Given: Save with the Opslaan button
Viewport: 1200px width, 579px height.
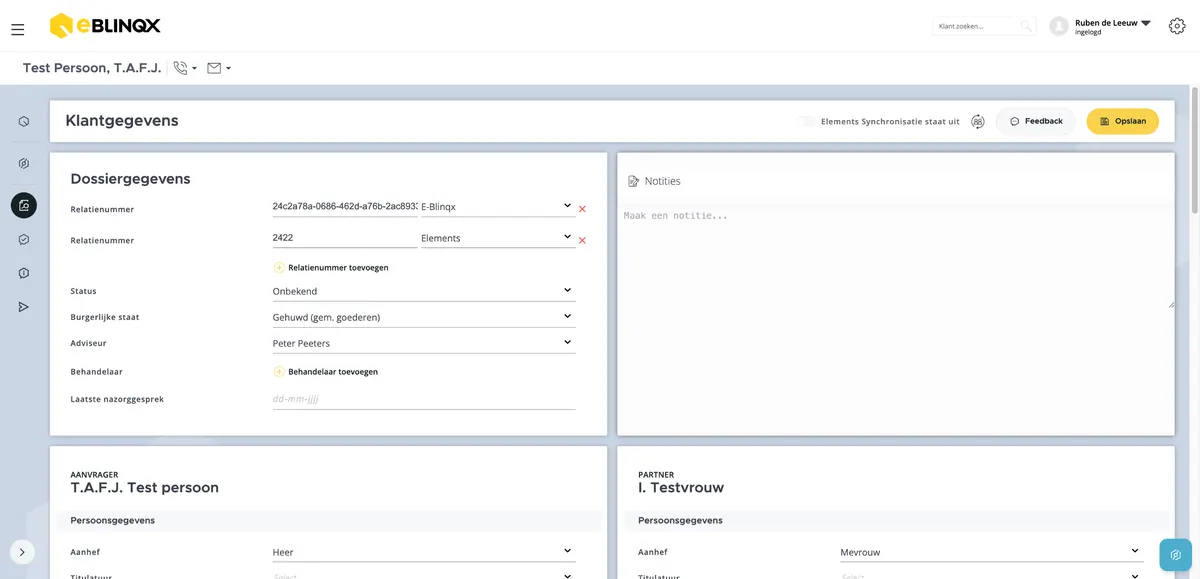Looking at the screenshot, I should tap(1123, 121).
